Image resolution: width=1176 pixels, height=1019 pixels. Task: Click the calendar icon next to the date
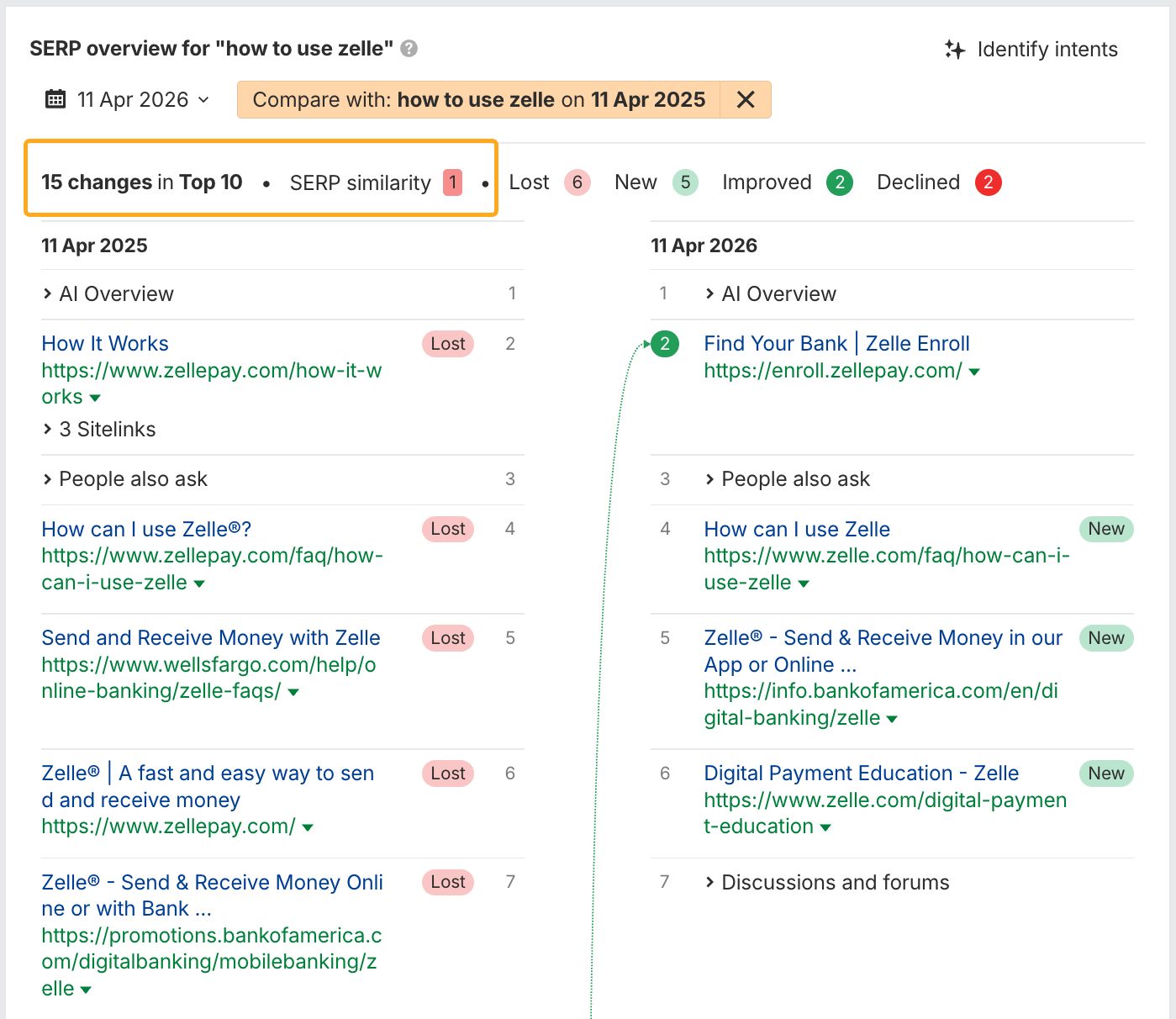[x=55, y=99]
